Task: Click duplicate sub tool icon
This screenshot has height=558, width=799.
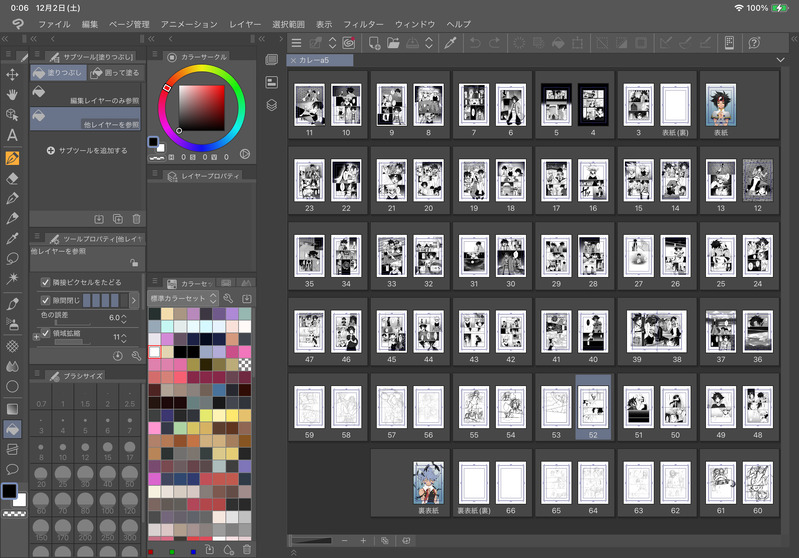Action: tap(118, 219)
